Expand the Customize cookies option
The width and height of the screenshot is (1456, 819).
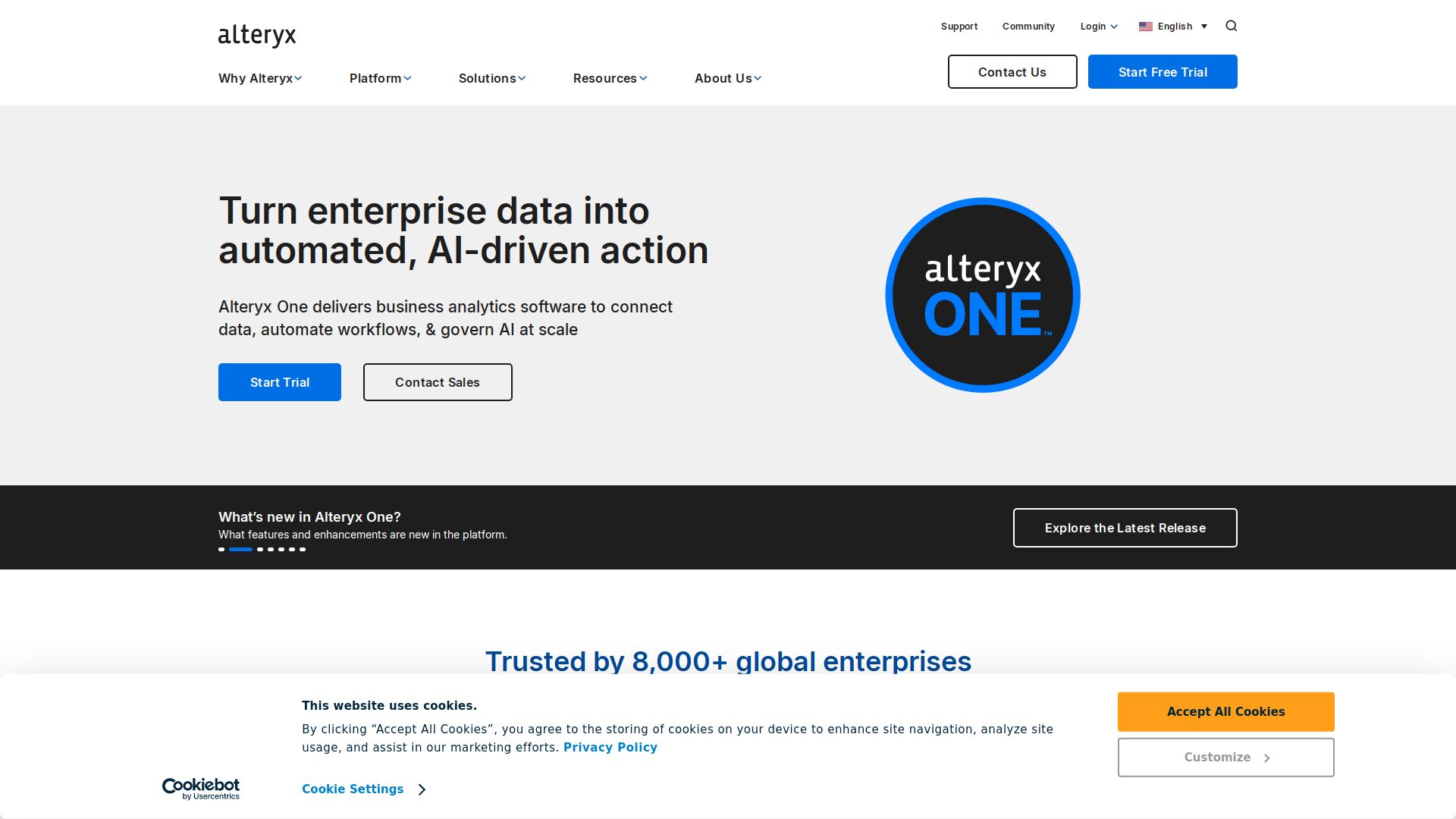[x=1225, y=758]
